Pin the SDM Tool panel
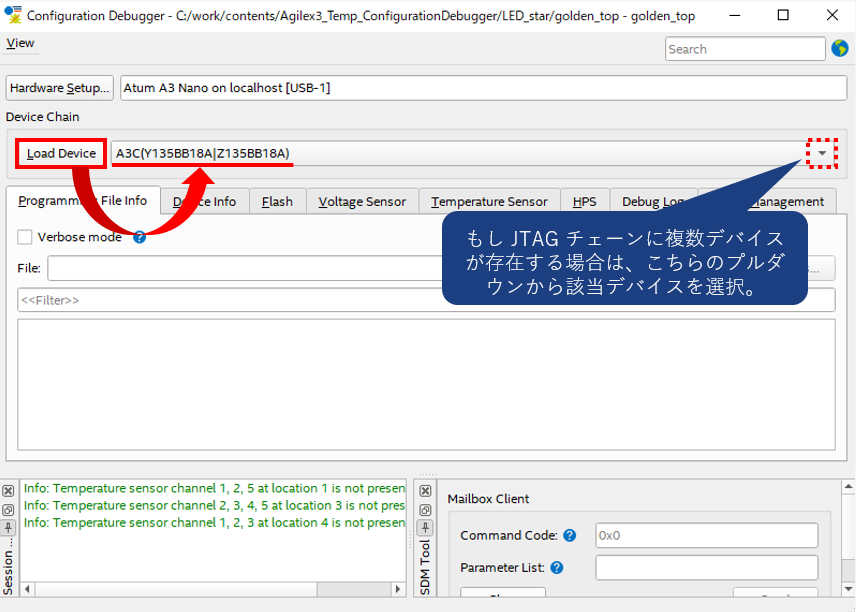The width and height of the screenshot is (856, 612). click(425, 527)
